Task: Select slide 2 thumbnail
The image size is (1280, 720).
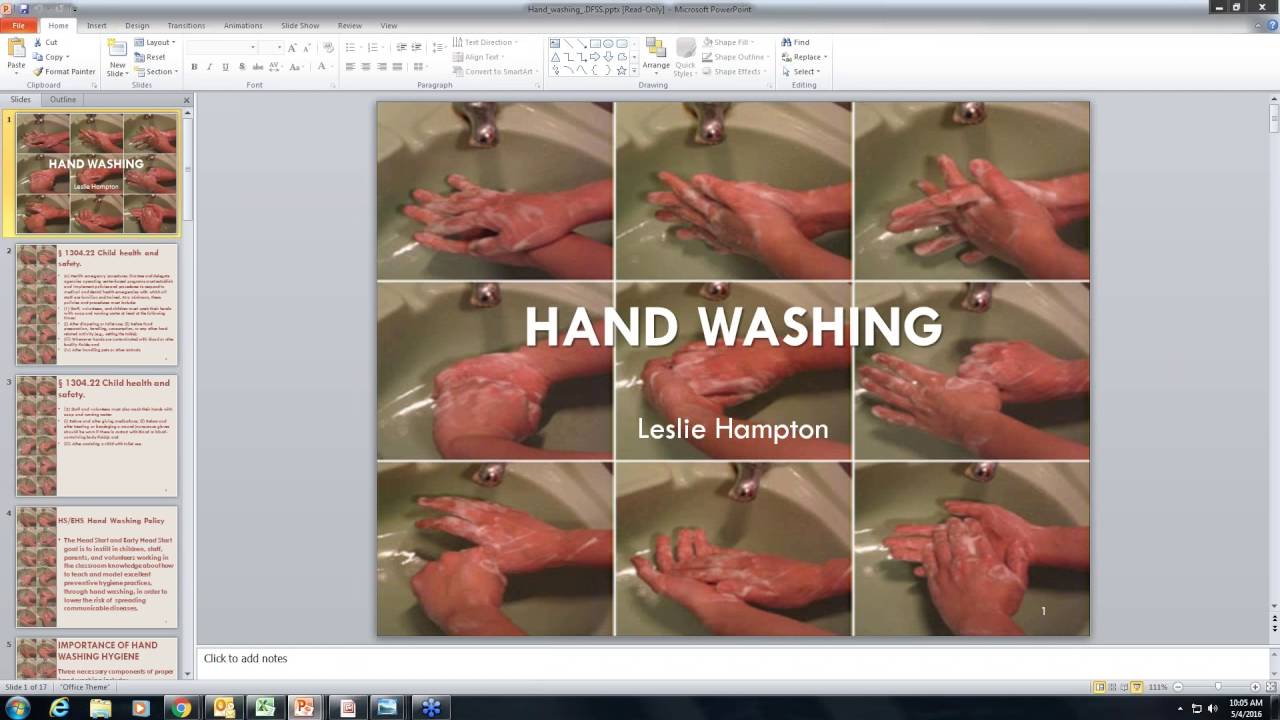Action: pyautogui.click(x=96, y=305)
